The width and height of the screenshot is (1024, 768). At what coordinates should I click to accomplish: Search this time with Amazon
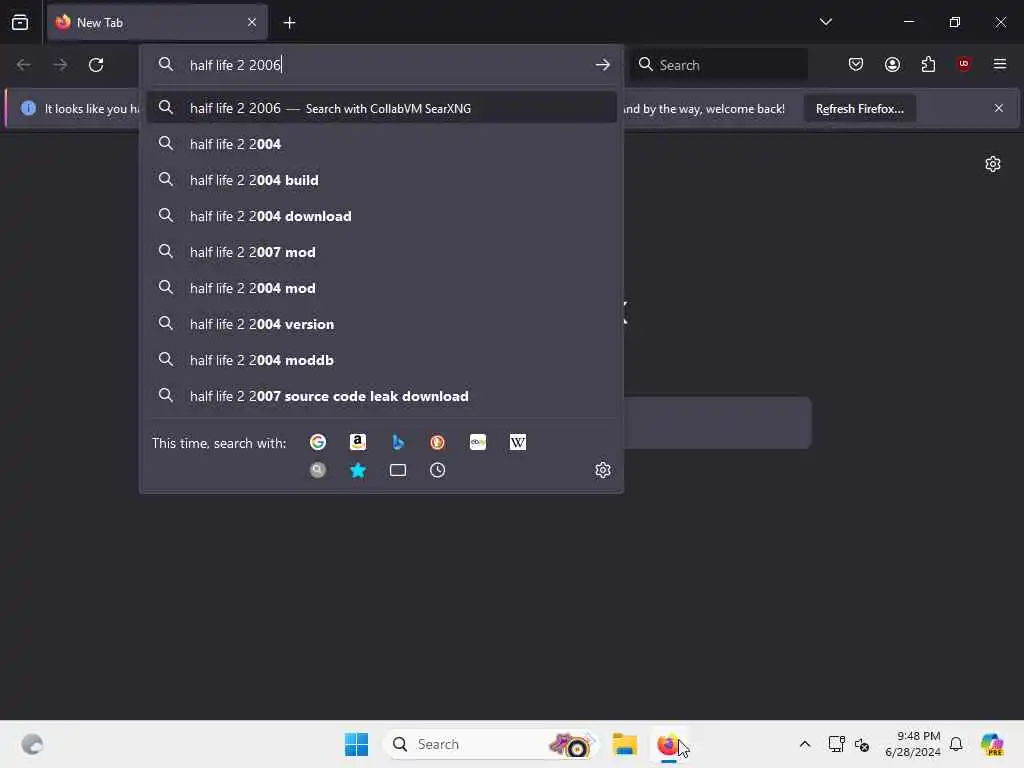358,442
